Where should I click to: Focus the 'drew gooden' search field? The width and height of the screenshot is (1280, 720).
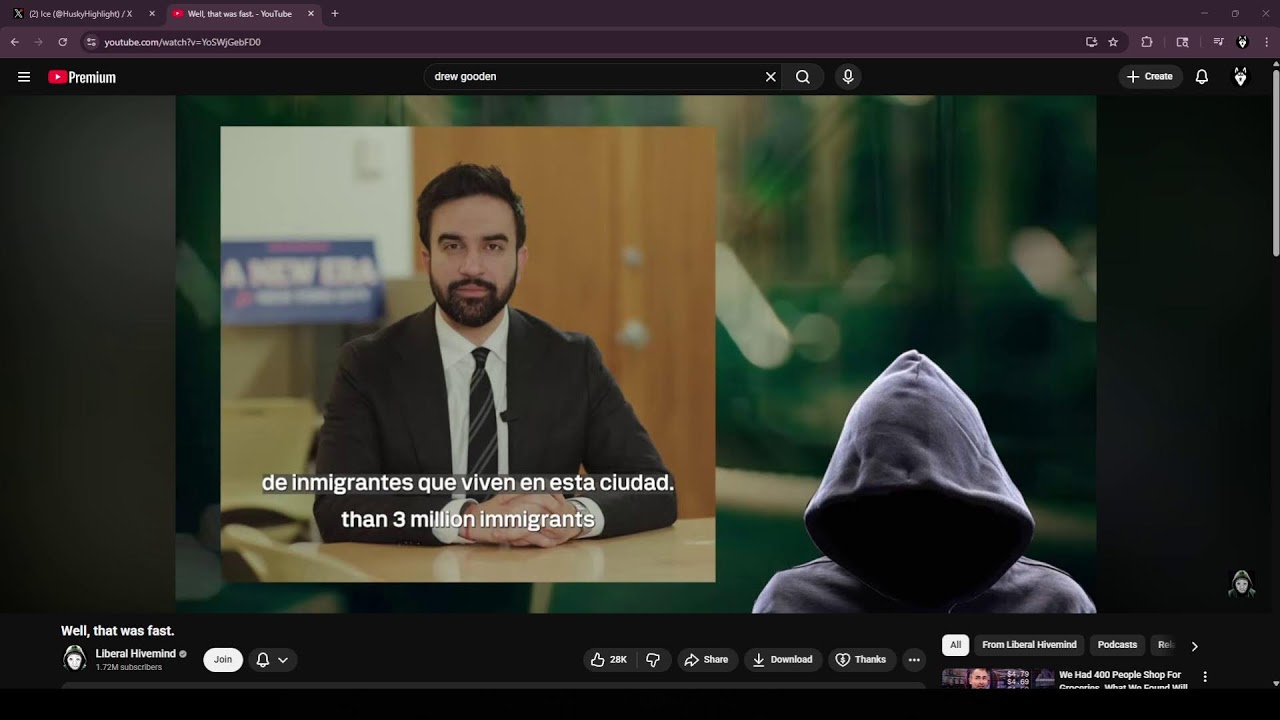[595, 77]
